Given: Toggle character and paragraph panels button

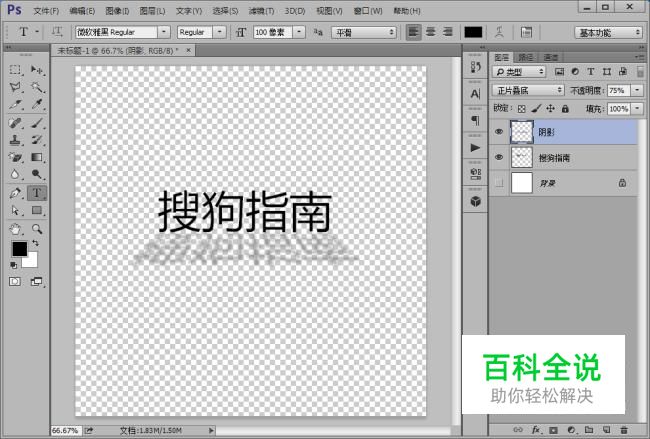Looking at the screenshot, I should [526, 32].
